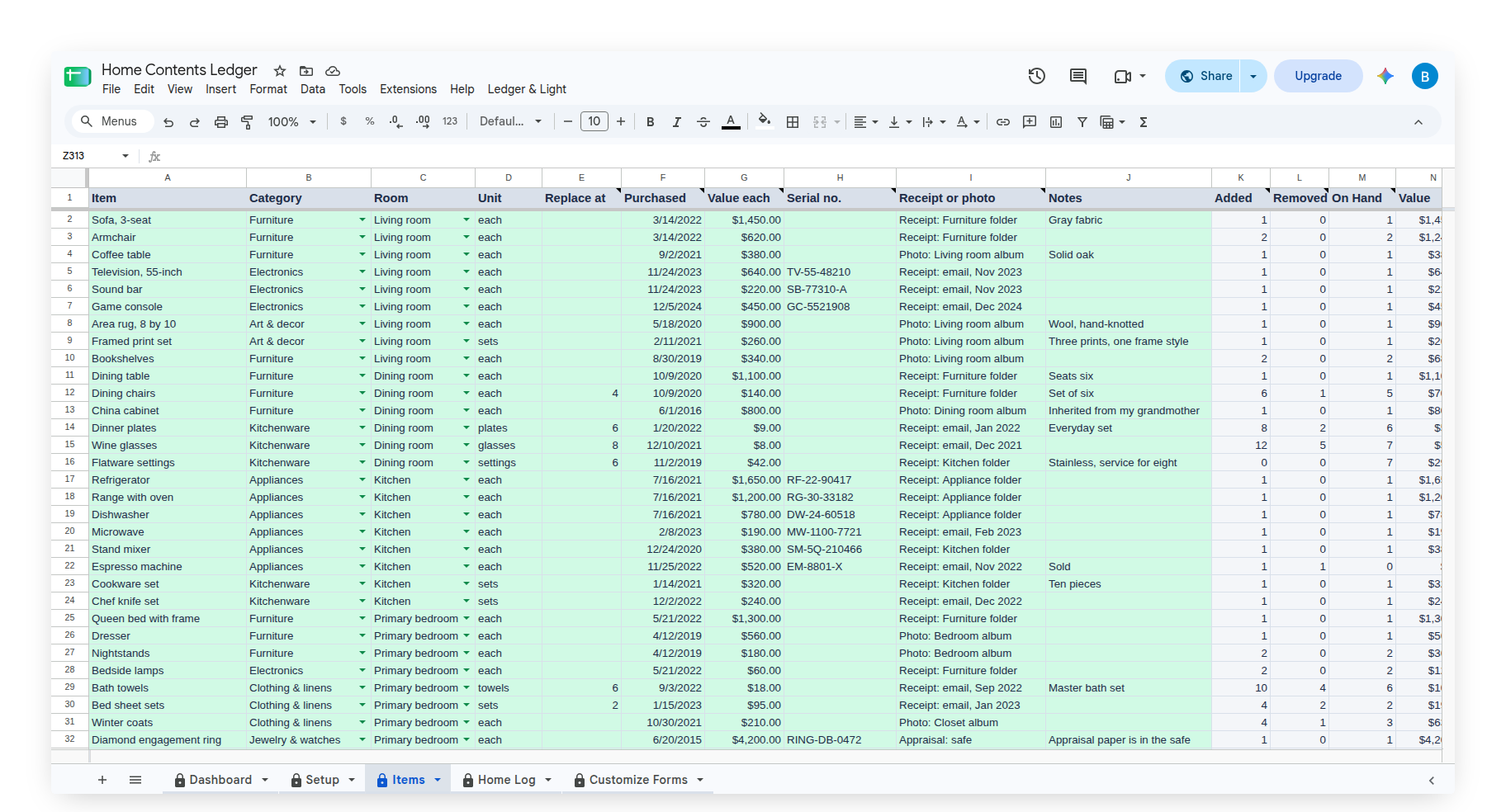This screenshot has height=812, width=1506.
Task: Insert a link with the link icon
Action: coord(1003,122)
